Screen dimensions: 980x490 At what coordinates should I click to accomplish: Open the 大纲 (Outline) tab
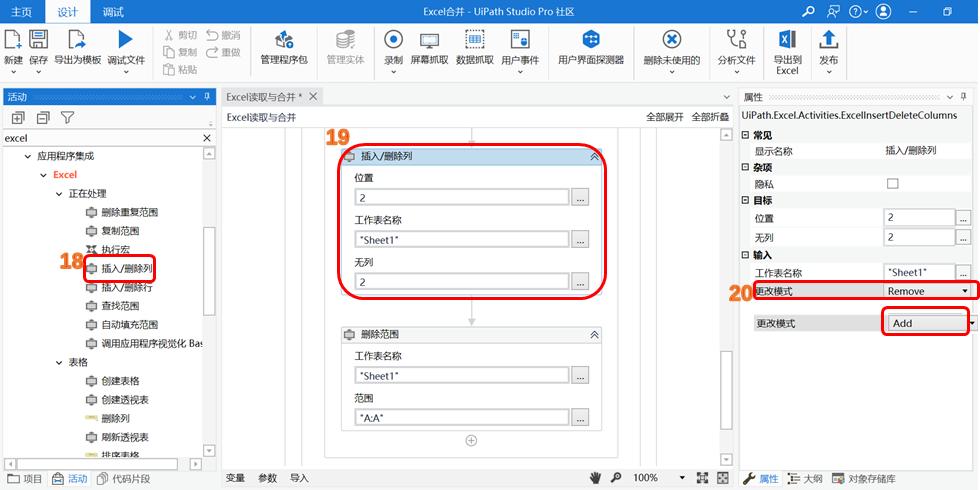point(807,479)
